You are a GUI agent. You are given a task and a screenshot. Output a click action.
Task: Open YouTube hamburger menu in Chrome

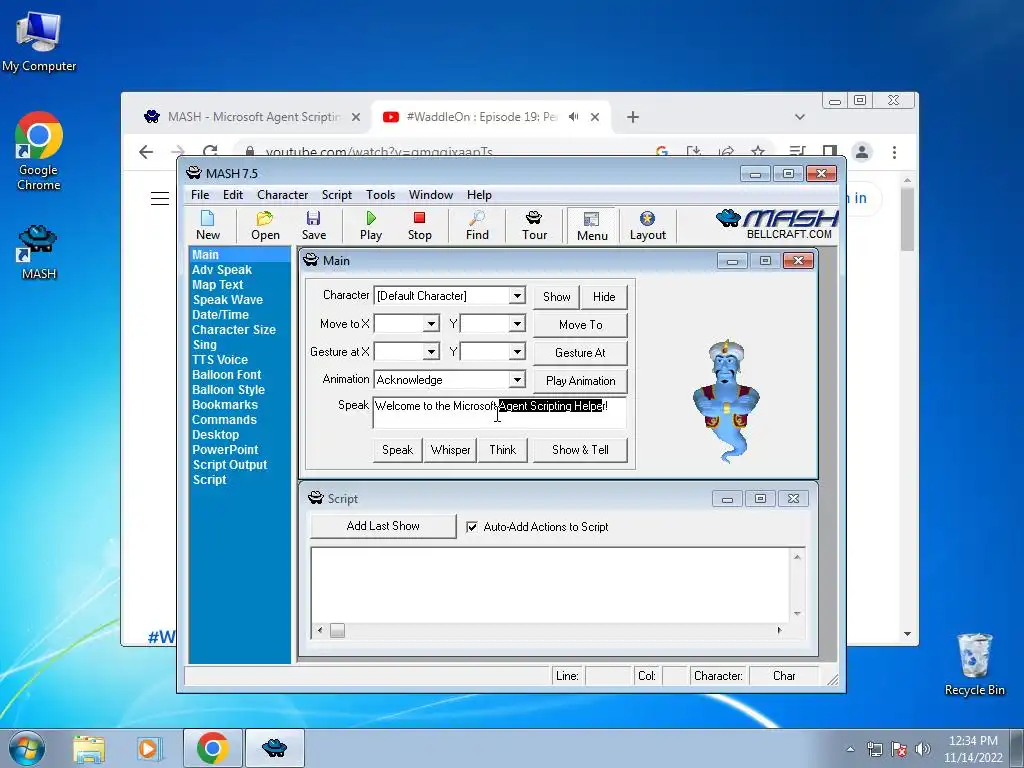click(x=160, y=198)
